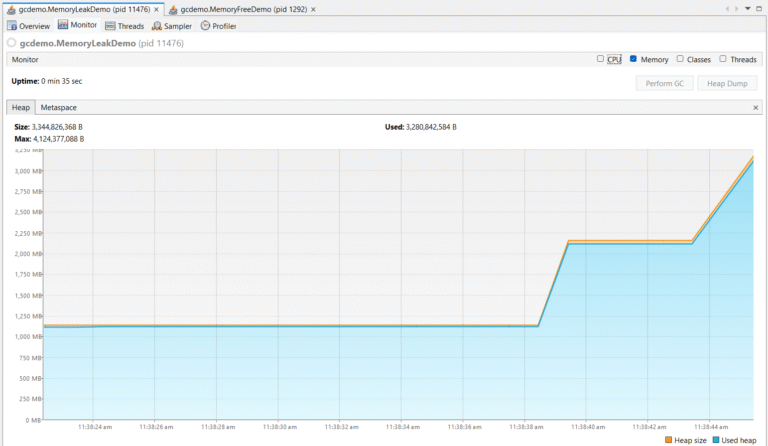Click the MemoryFreeDemo tab's Java icon
The height and width of the screenshot is (446, 768).
click(x=173, y=9)
